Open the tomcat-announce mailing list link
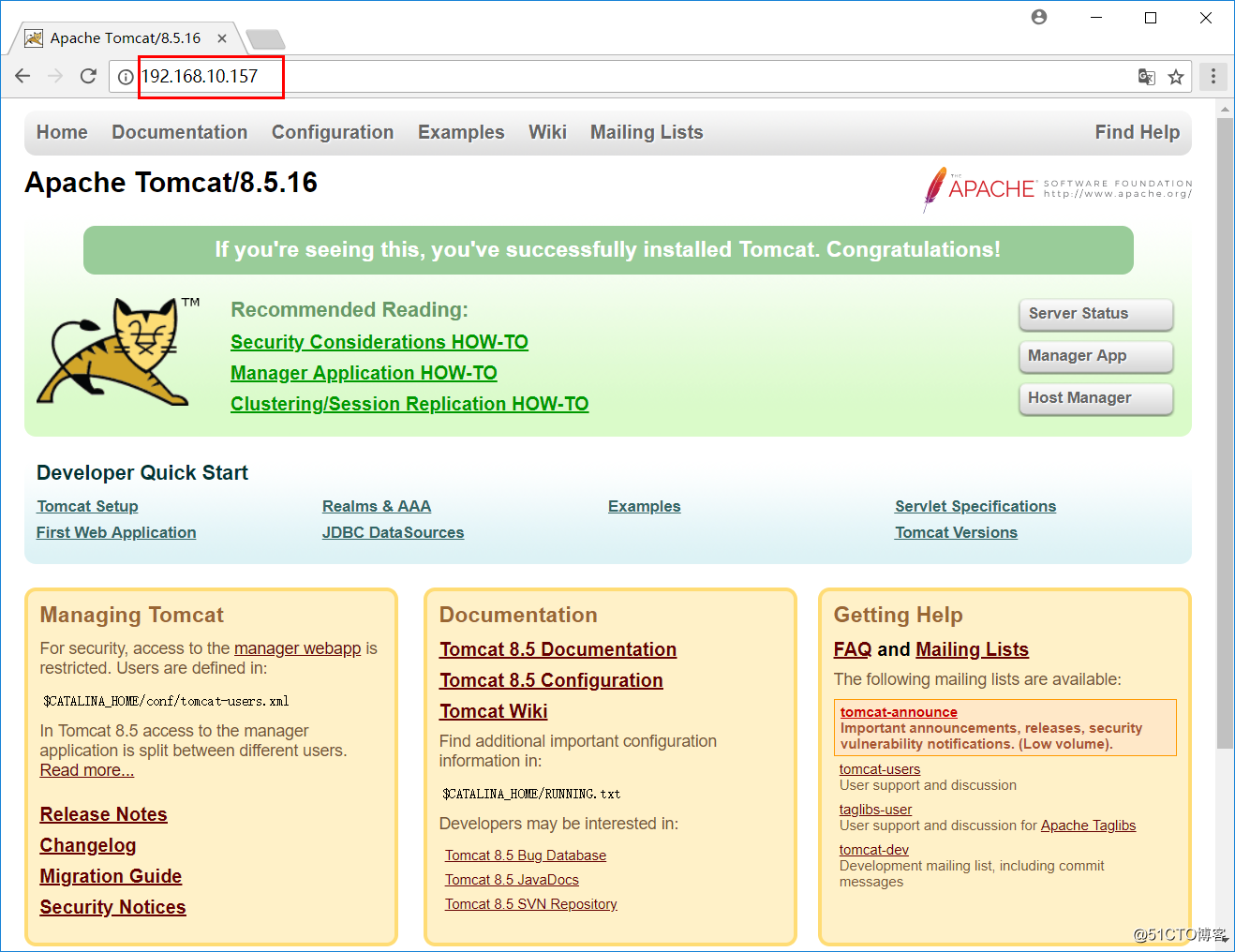Image resolution: width=1235 pixels, height=952 pixels. [x=899, y=712]
